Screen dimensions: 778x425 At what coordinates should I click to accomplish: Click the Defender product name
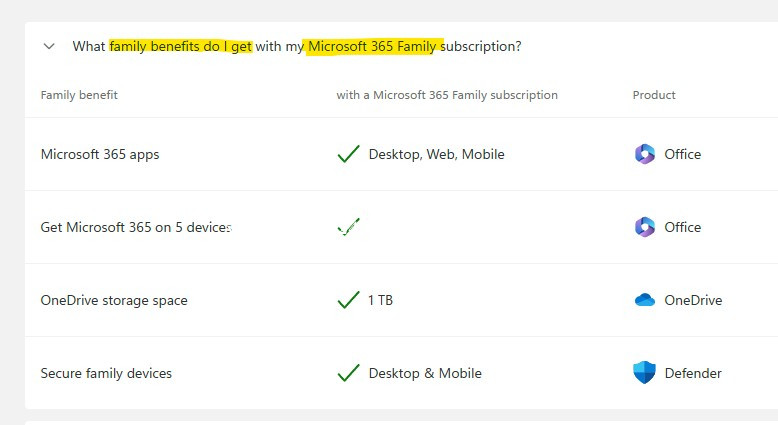[x=693, y=373]
